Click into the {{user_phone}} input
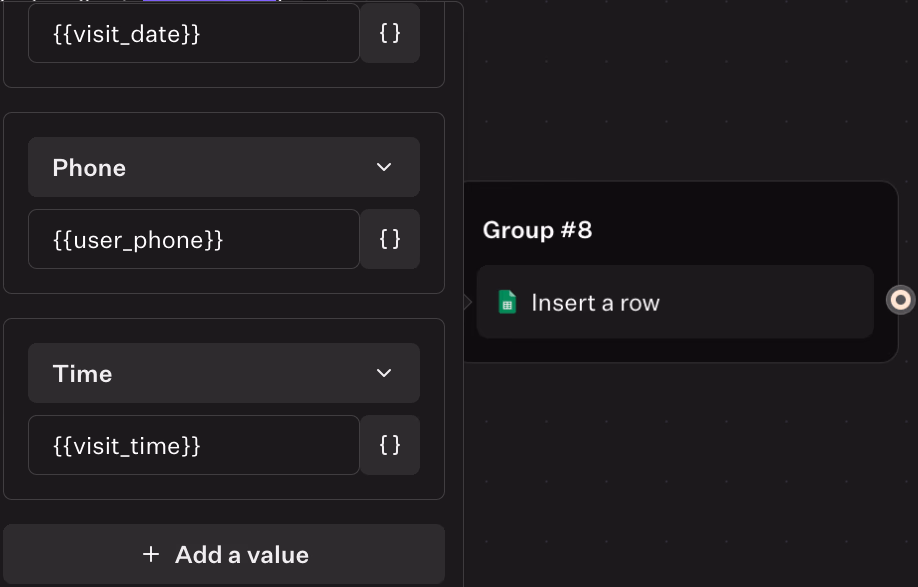Screen dimensions: 918x587 tap(193, 239)
